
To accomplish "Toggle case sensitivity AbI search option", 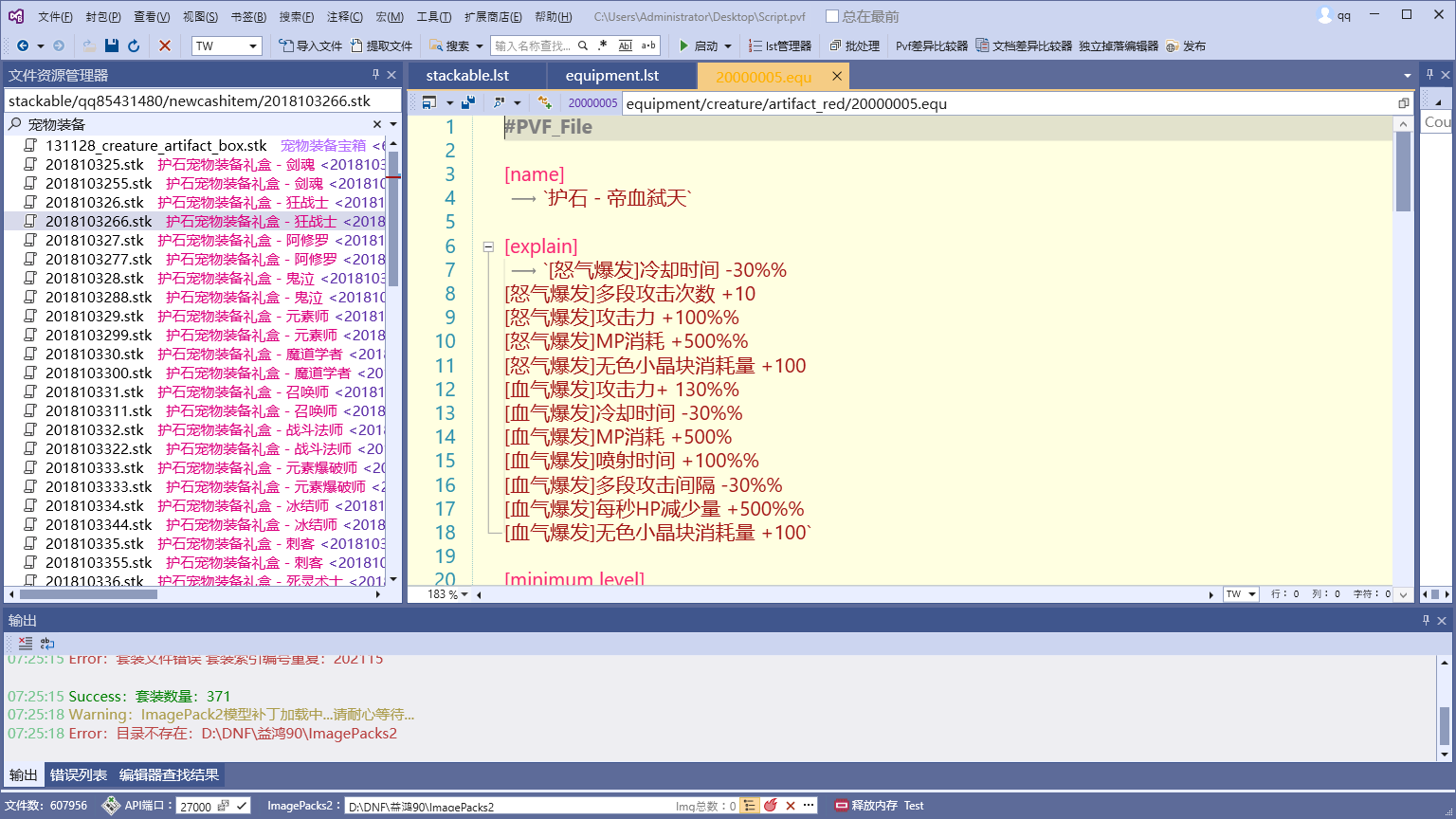I will point(627,45).
